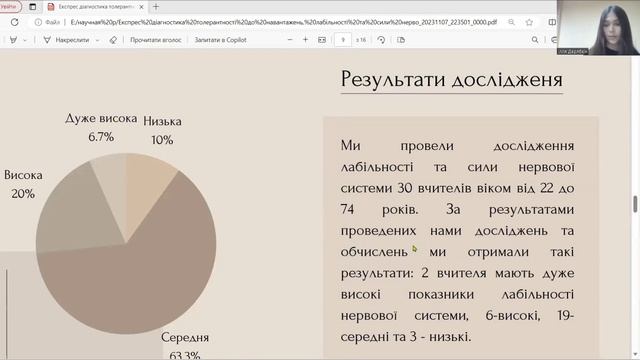Activate the Накреслити draw tool

[66, 40]
